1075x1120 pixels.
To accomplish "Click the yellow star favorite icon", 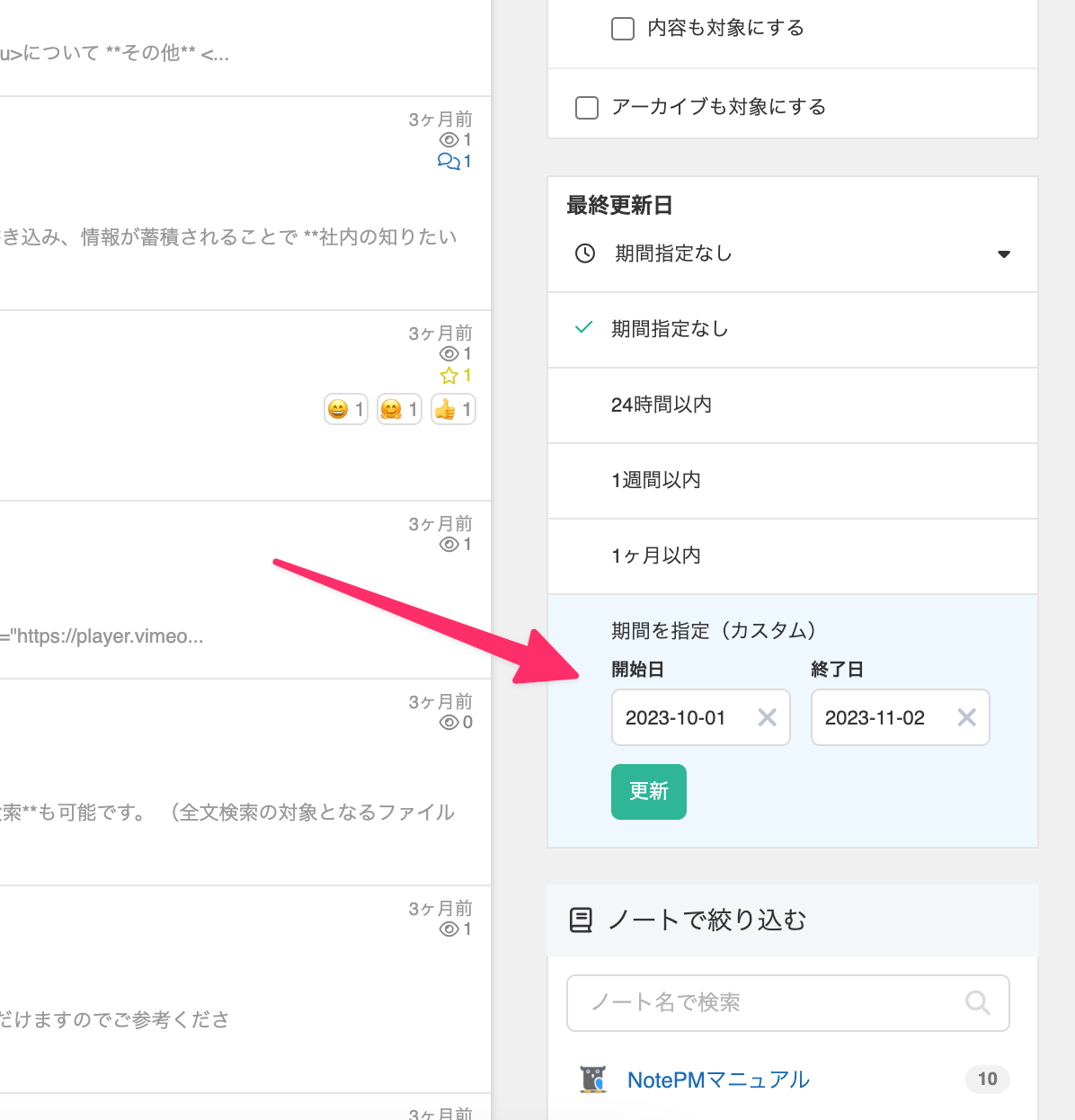I will click(449, 376).
